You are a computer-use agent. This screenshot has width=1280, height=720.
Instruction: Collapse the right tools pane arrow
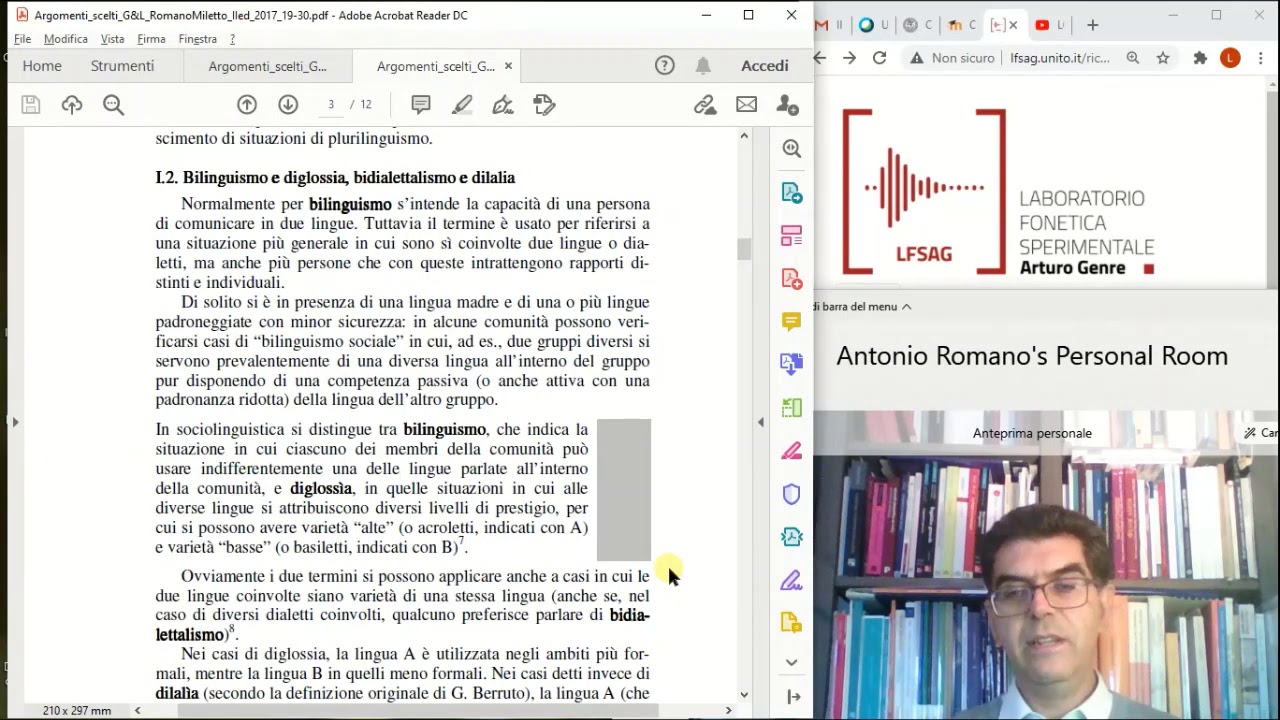794,697
